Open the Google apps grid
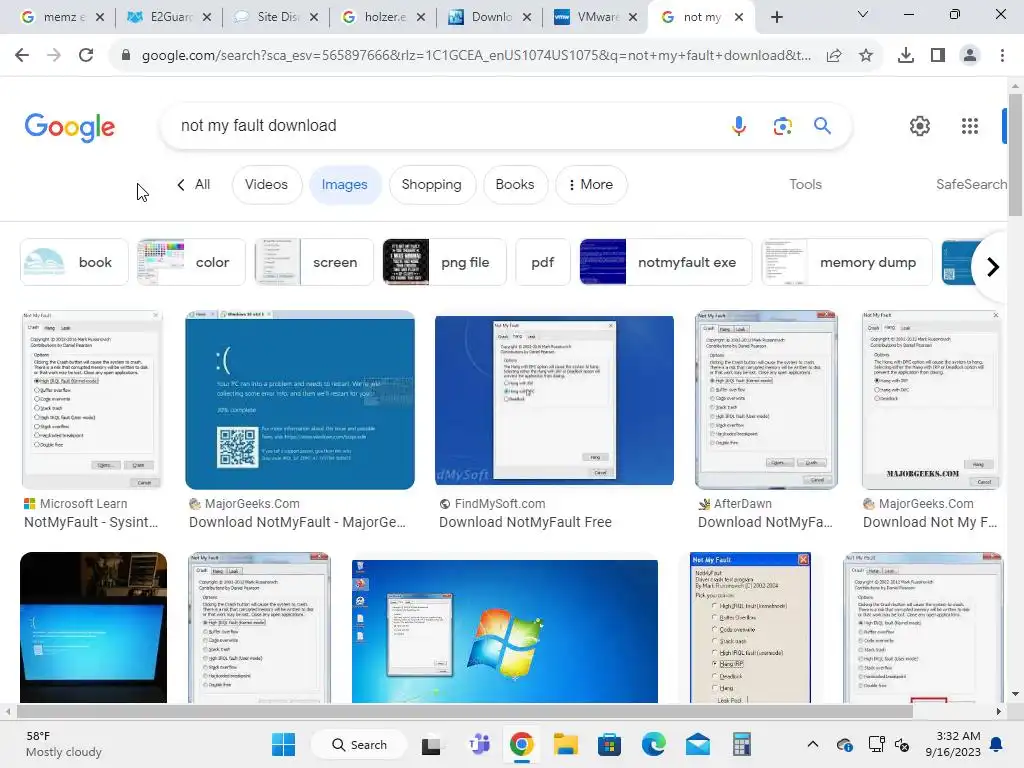The image size is (1024, 768). [x=970, y=125]
